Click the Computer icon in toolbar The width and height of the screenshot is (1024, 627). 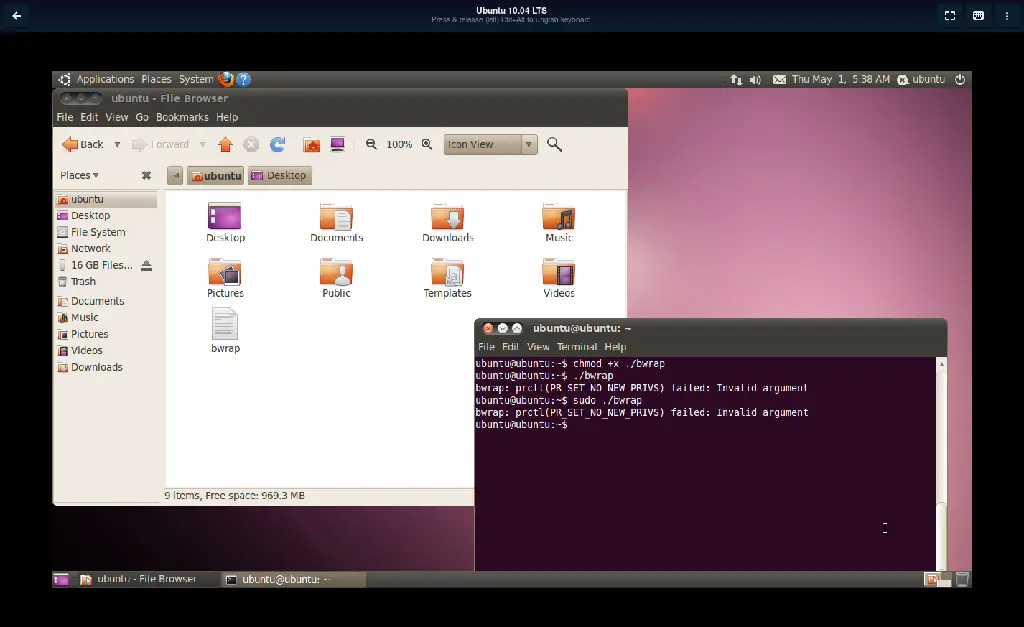point(337,144)
